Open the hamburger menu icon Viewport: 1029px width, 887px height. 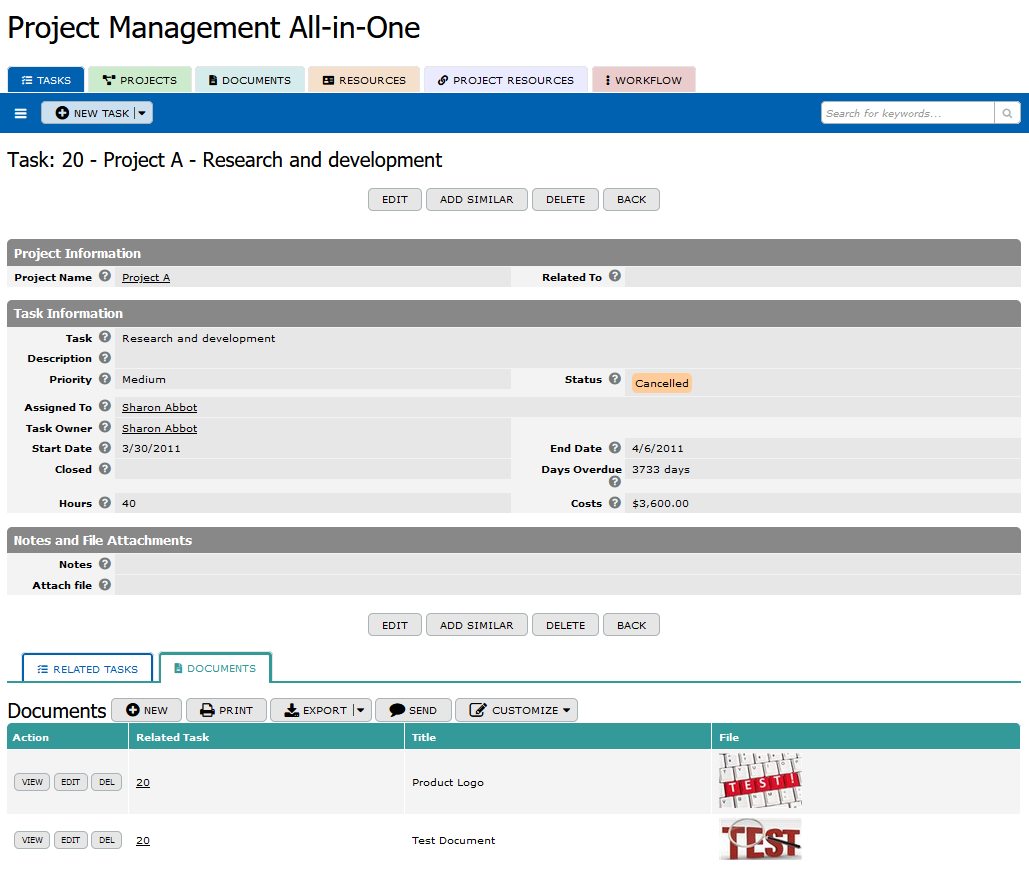pyautogui.click(x=21, y=114)
